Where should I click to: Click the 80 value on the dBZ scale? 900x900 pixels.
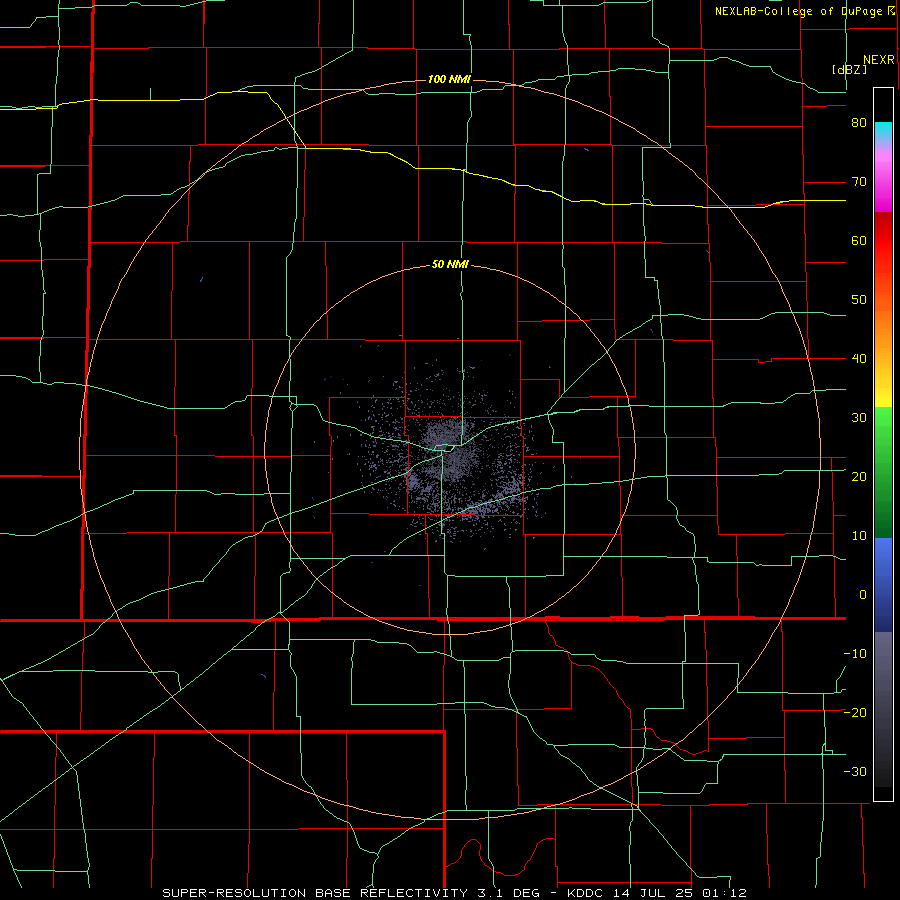click(x=859, y=123)
